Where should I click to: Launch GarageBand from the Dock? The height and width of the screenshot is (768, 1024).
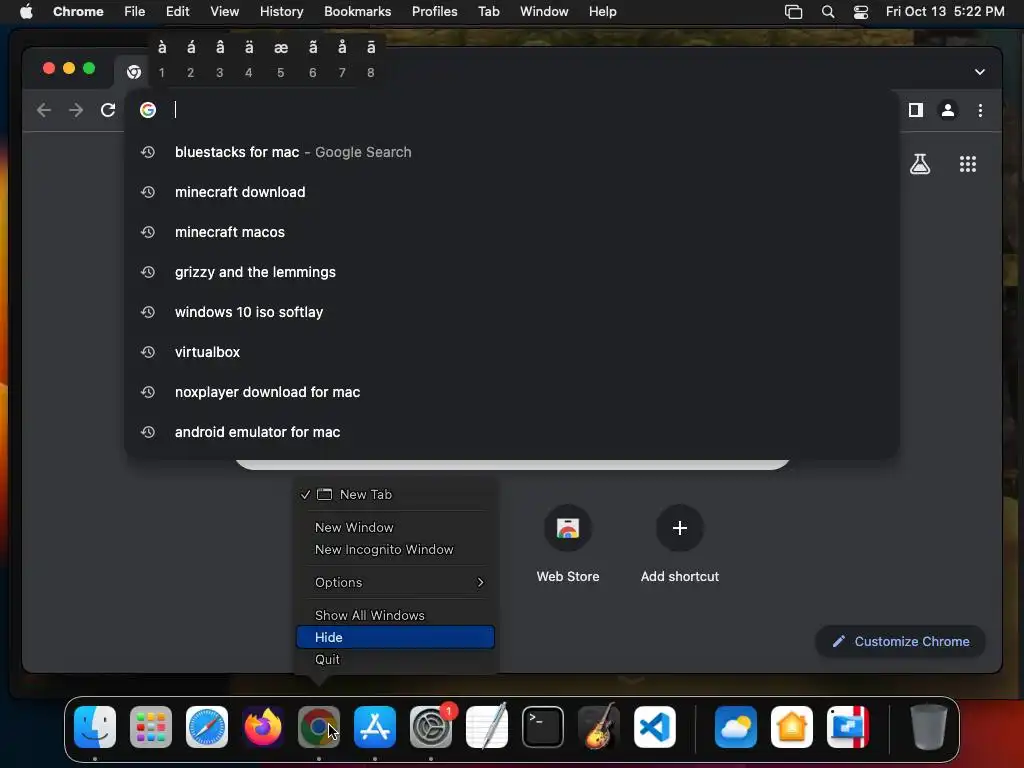point(599,726)
